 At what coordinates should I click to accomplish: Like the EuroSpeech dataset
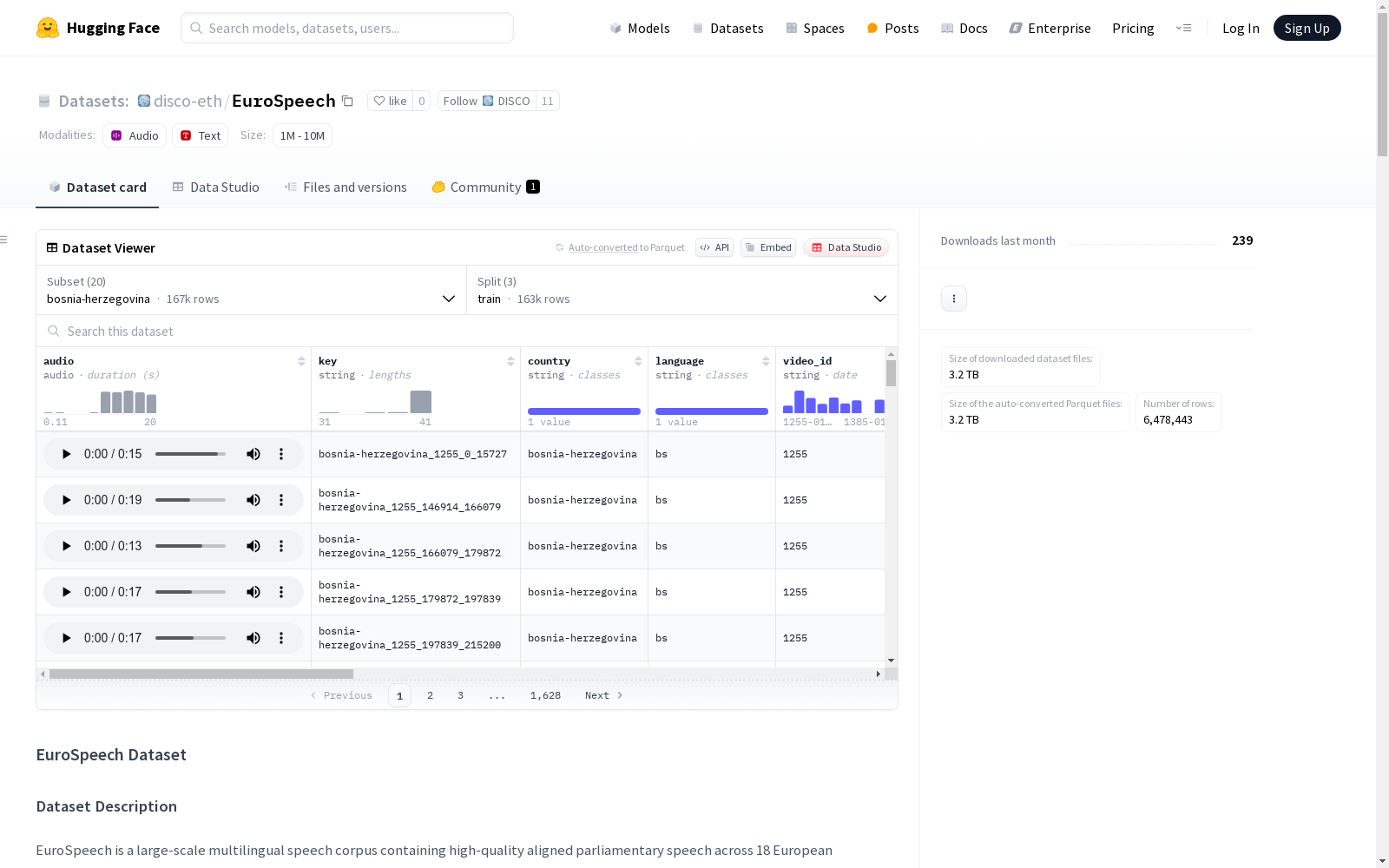390,101
